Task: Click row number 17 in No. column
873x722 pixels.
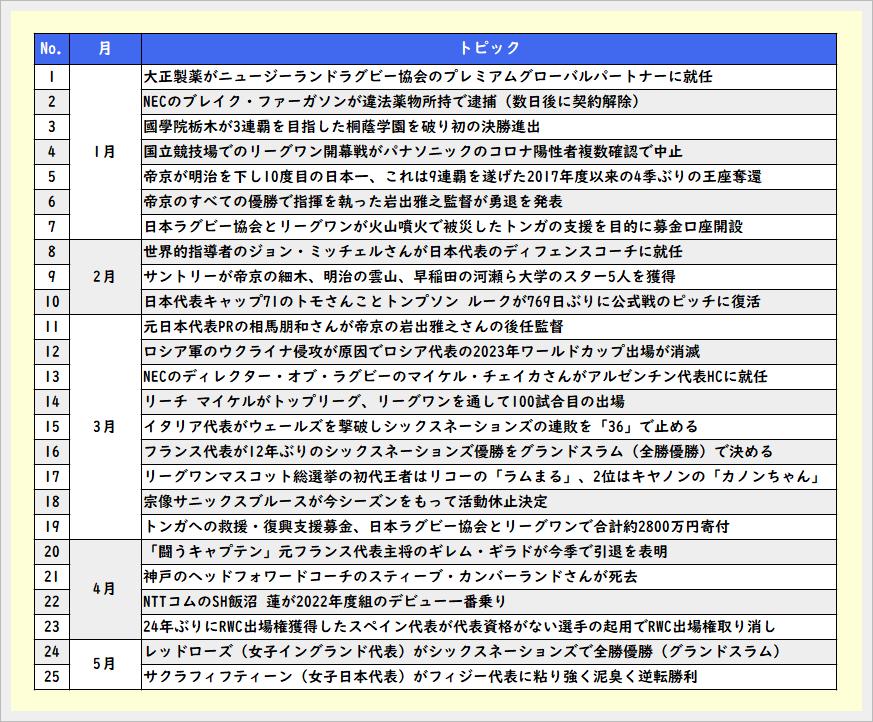Action: pos(50,476)
